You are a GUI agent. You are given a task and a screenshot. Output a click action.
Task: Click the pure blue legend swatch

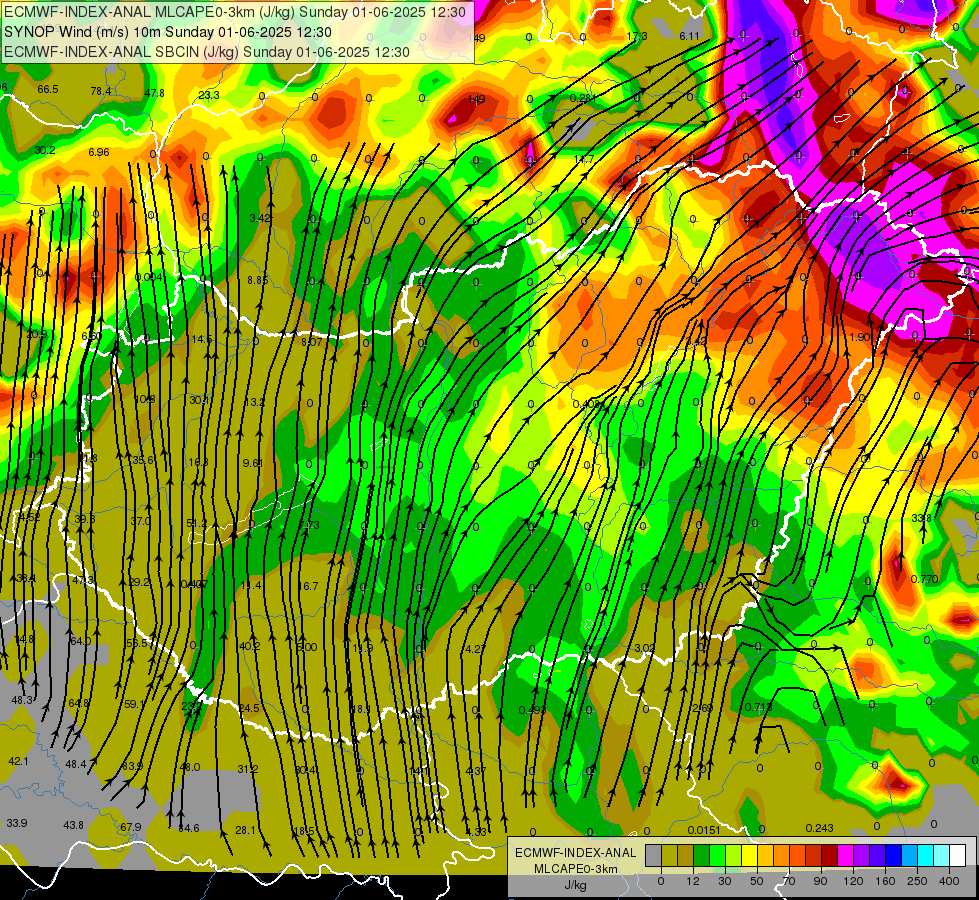coord(893,855)
